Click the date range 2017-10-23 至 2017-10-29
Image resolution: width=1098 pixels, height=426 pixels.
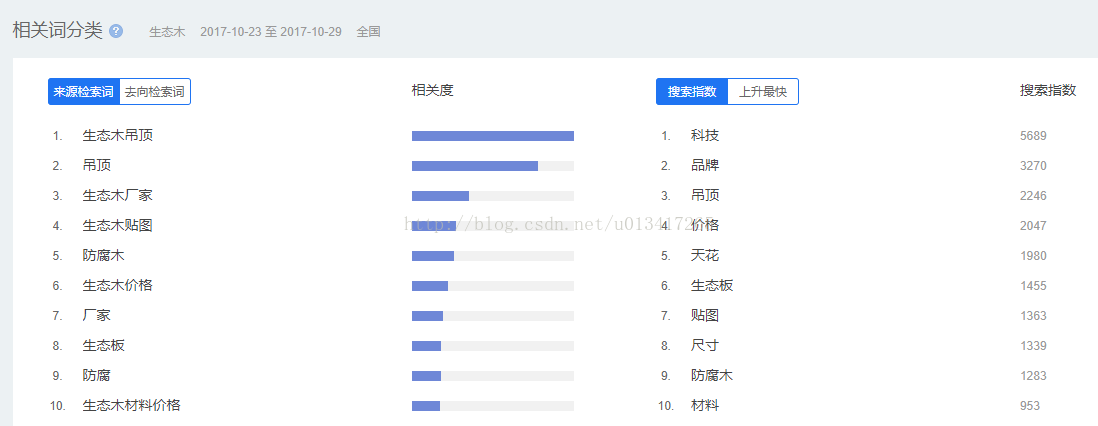pyautogui.click(x=270, y=32)
